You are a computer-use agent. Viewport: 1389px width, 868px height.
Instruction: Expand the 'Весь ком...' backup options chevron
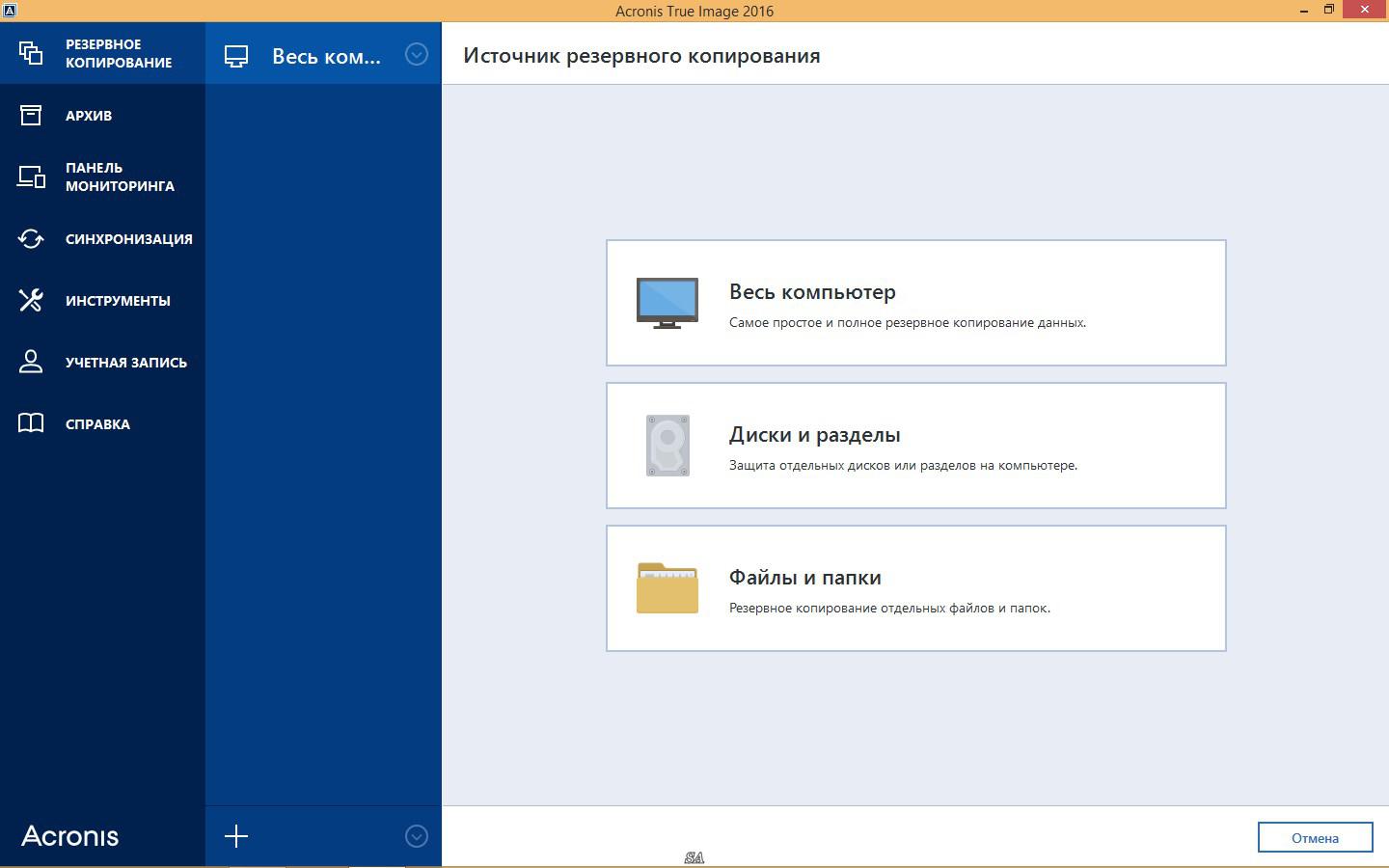417,54
